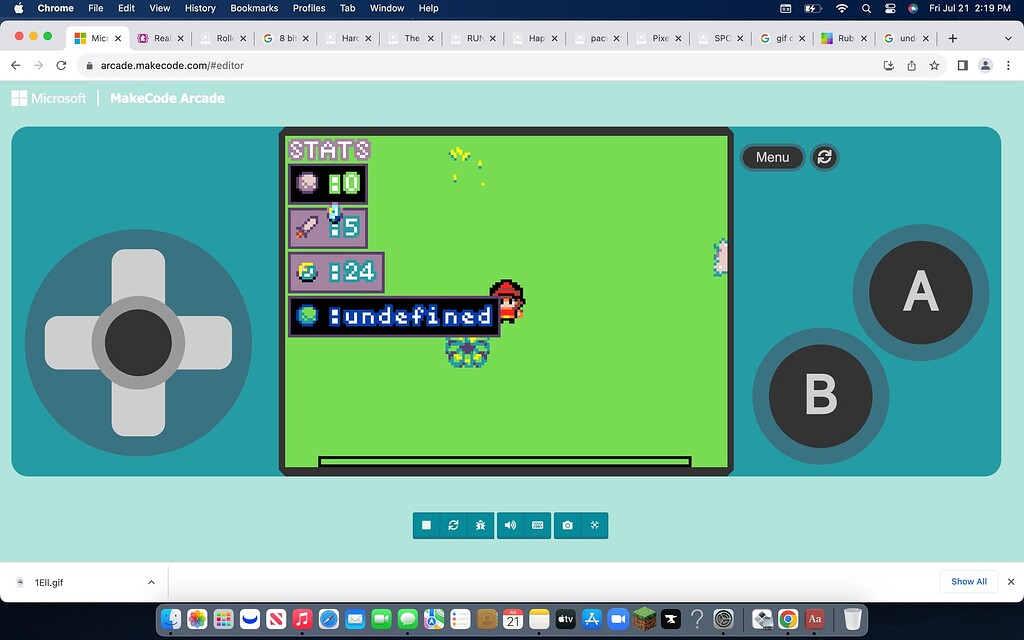
Task: Open Finder from the dock
Action: click(x=171, y=618)
